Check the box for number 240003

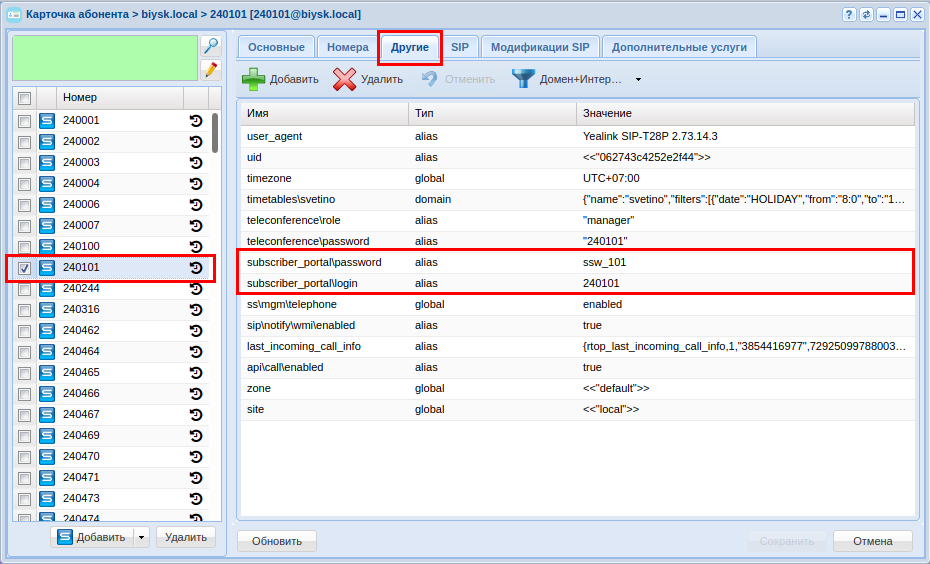[24, 163]
